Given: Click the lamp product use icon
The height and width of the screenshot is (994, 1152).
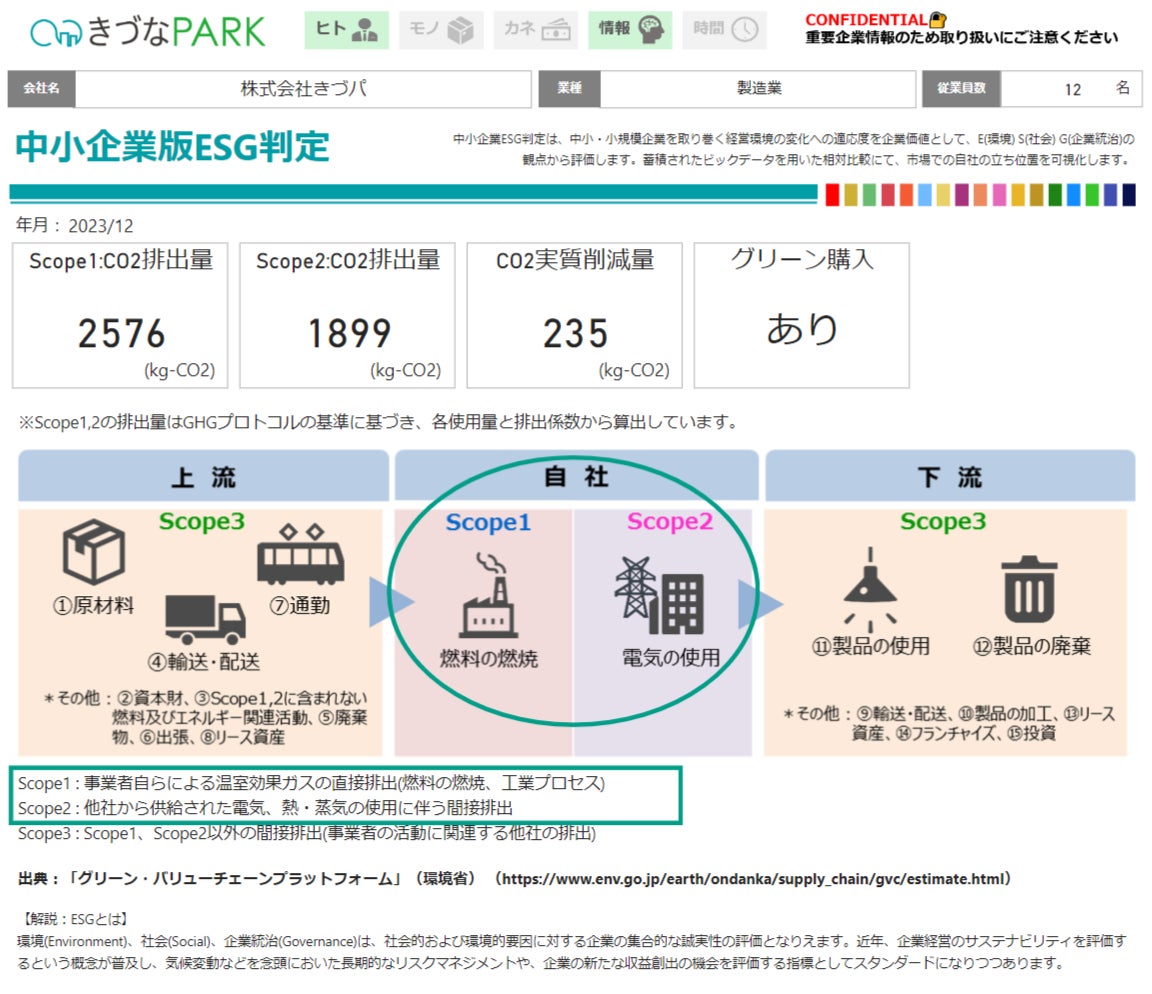Looking at the screenshot, I should click(x=871, y=589).
